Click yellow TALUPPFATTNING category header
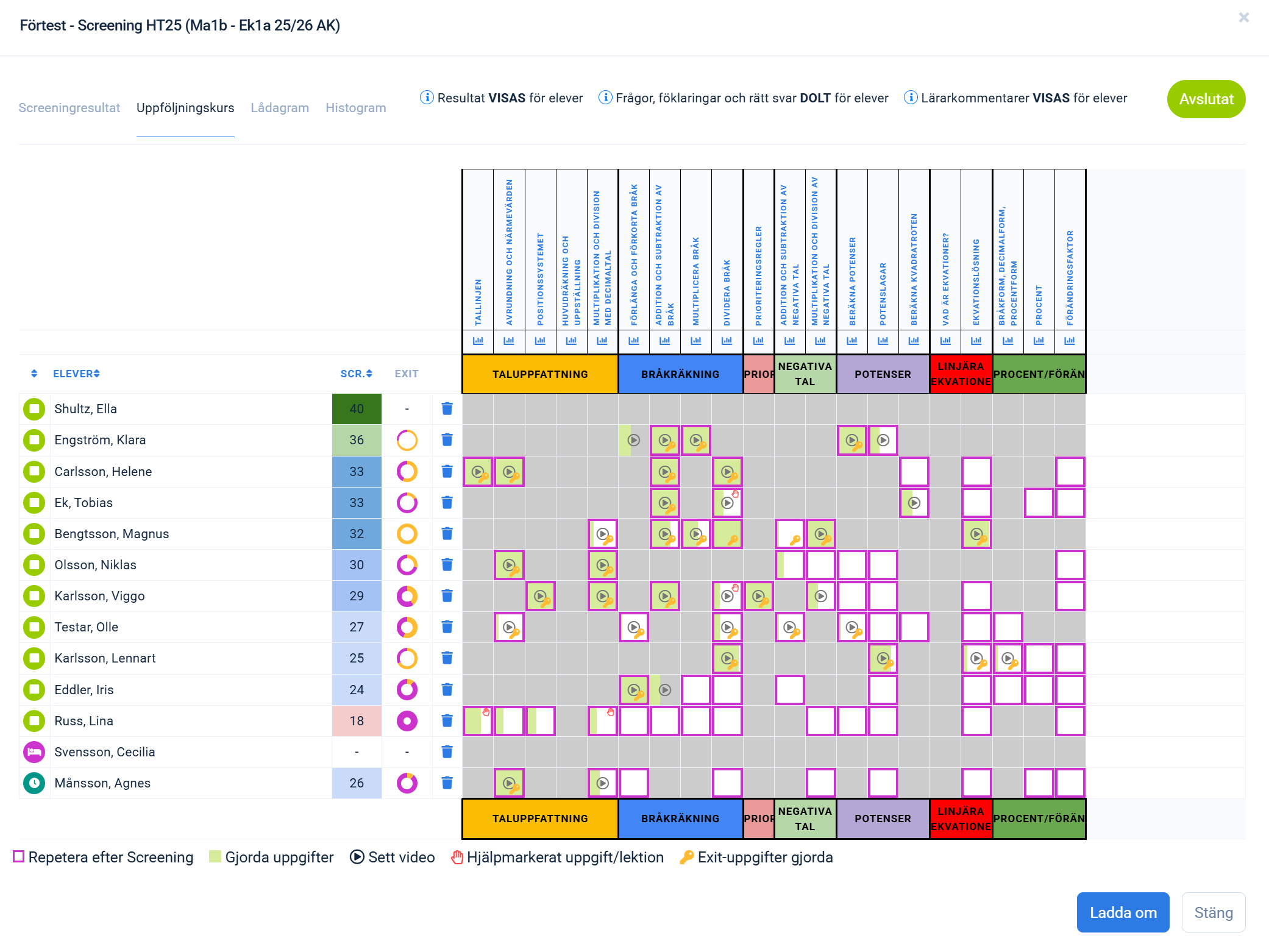Screen dimensions: 1269x952 (539, 374)
